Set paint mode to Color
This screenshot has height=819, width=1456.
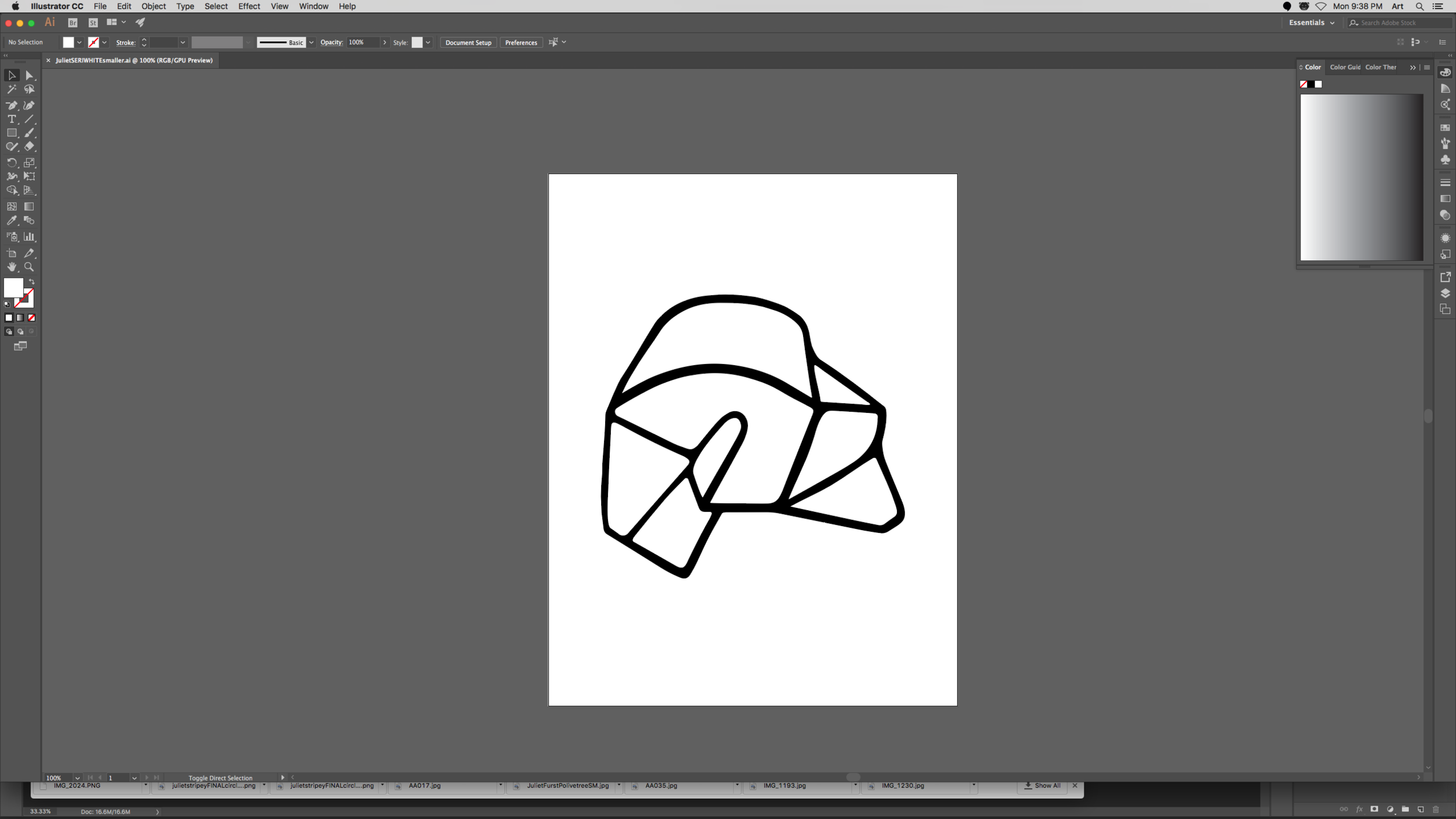[x=9, y=318]
